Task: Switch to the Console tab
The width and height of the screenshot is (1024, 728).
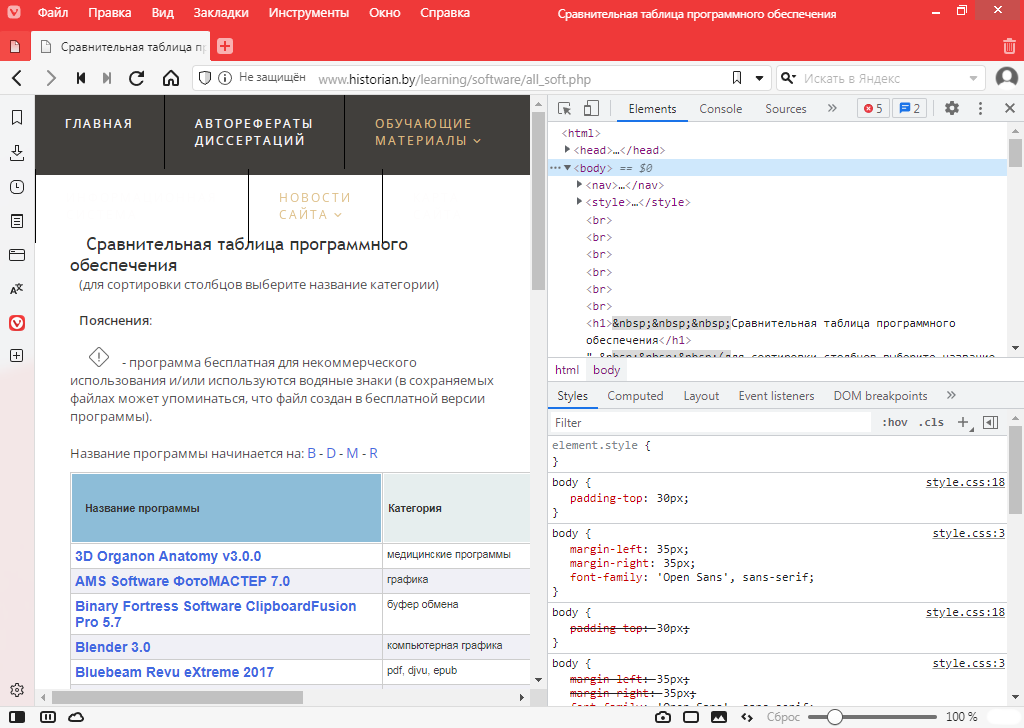Action: click(x=720, y=109)
